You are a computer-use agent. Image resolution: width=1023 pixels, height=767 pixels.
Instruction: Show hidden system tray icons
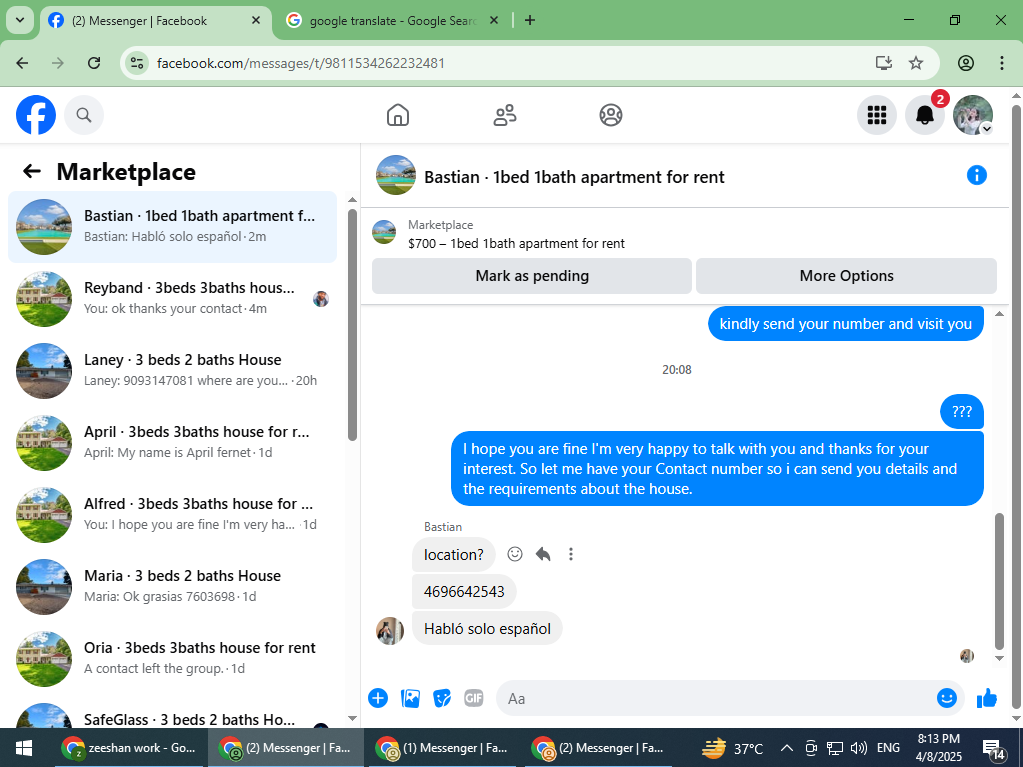click(787, 748)
